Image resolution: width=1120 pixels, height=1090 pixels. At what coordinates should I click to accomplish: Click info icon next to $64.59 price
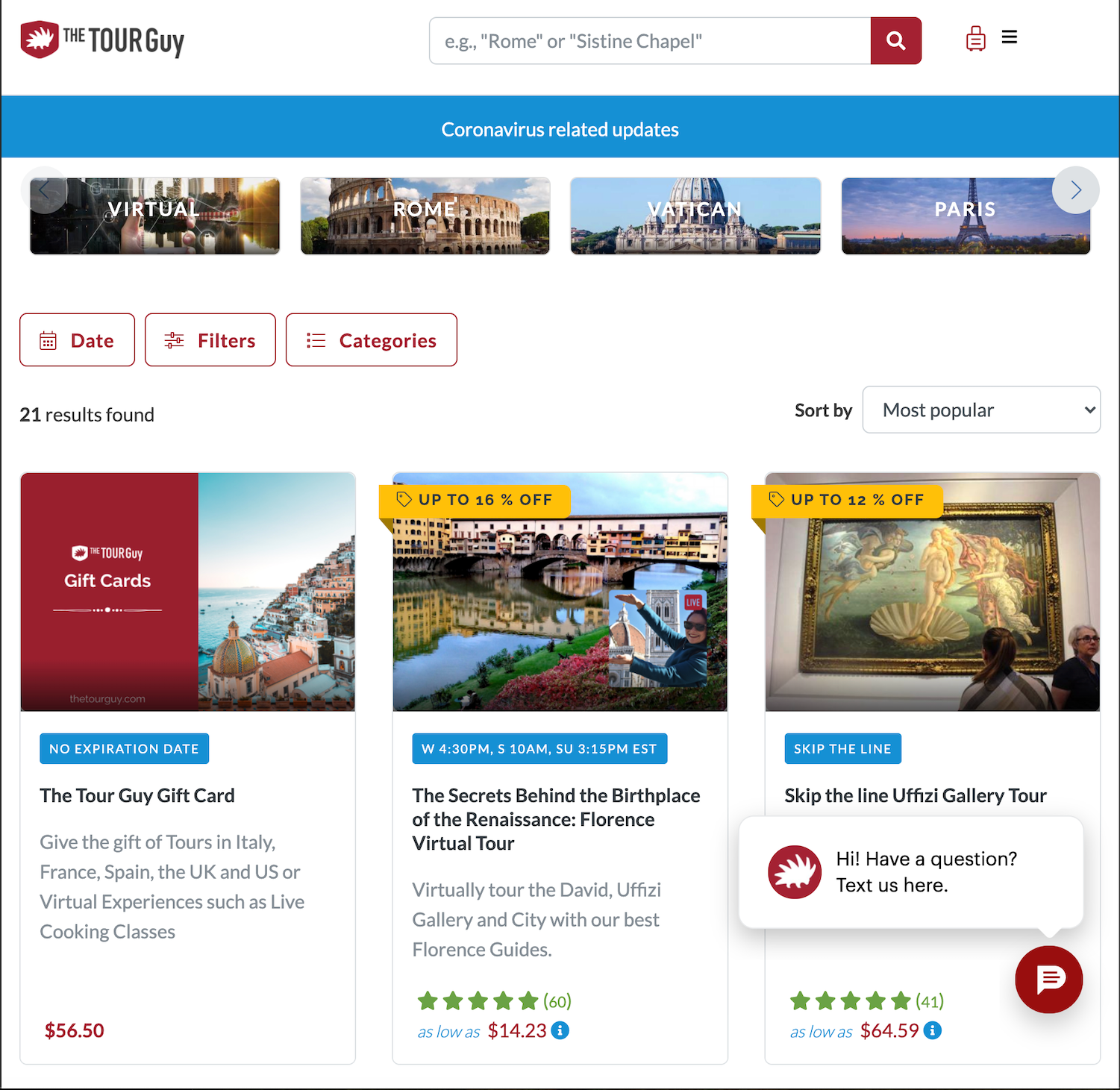(x=932, y=1030)
